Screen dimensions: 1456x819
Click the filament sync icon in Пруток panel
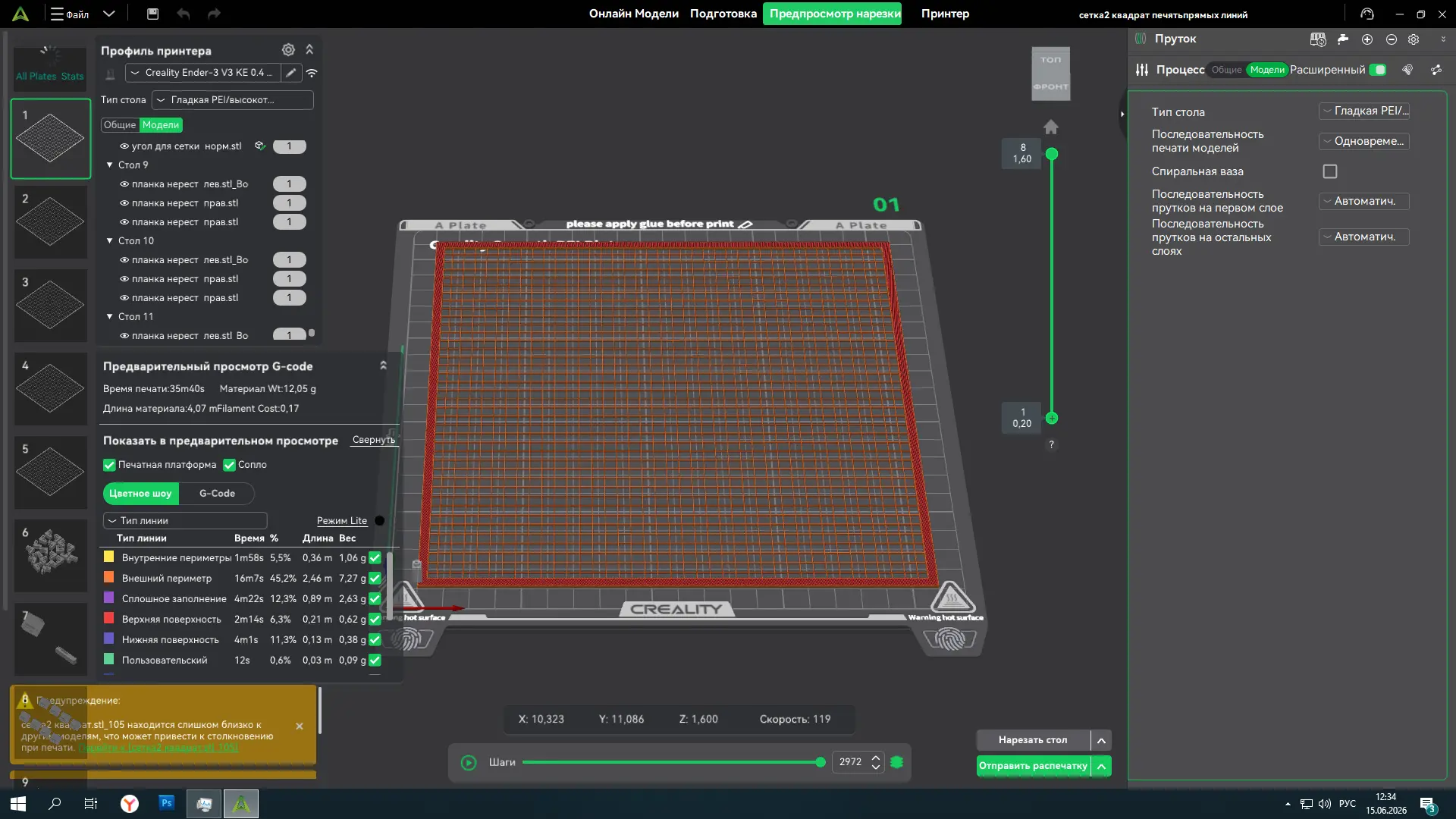pos(1318,39)
